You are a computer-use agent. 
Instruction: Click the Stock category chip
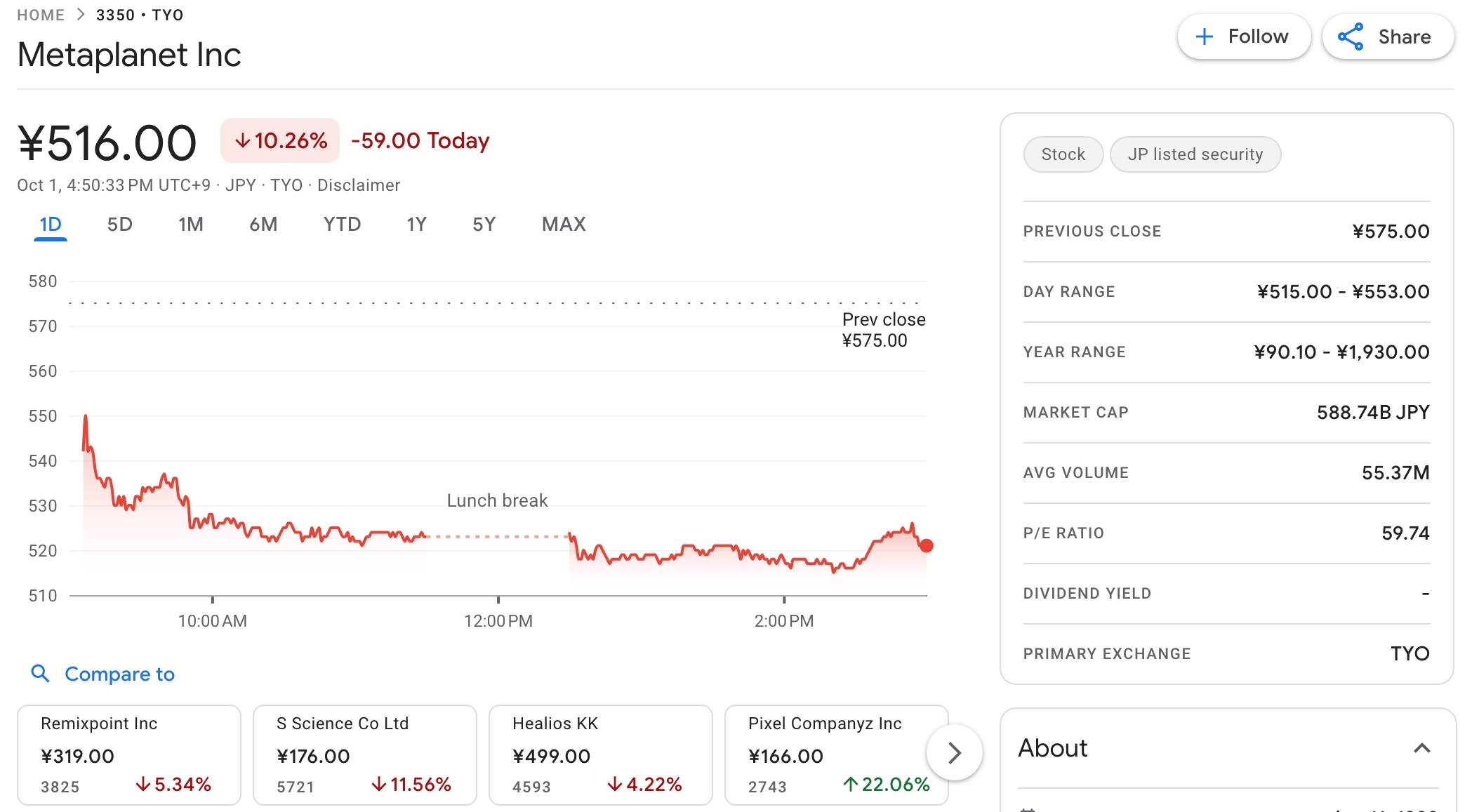pos(1063,154)
